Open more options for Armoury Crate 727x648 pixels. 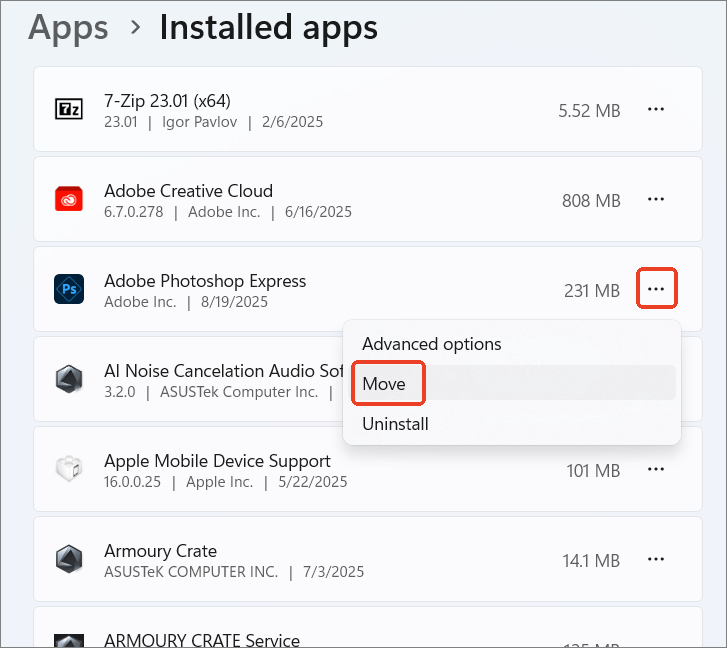[x=656, y=559]
